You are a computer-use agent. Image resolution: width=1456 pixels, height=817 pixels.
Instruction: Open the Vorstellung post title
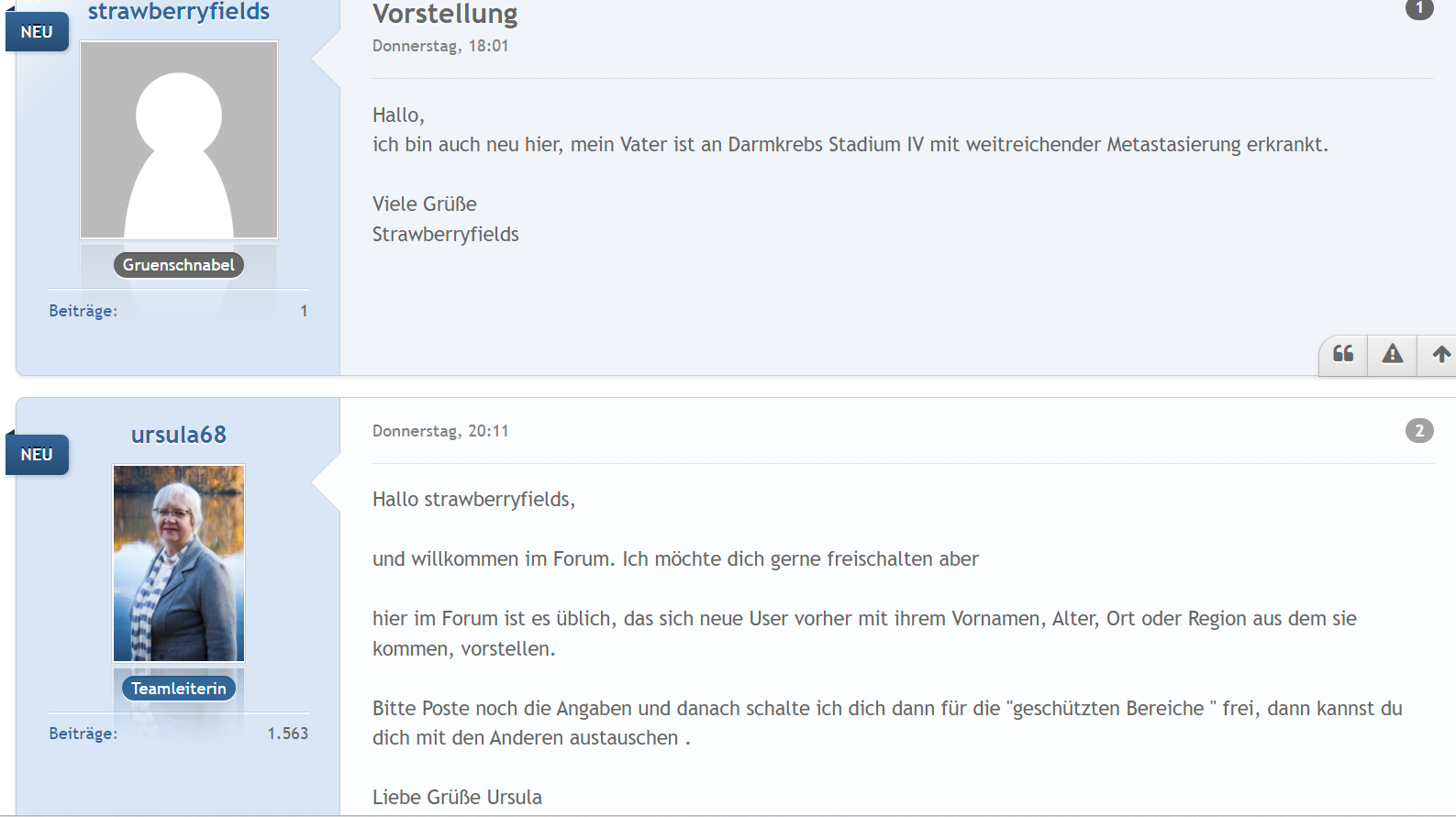click(445, 14)
